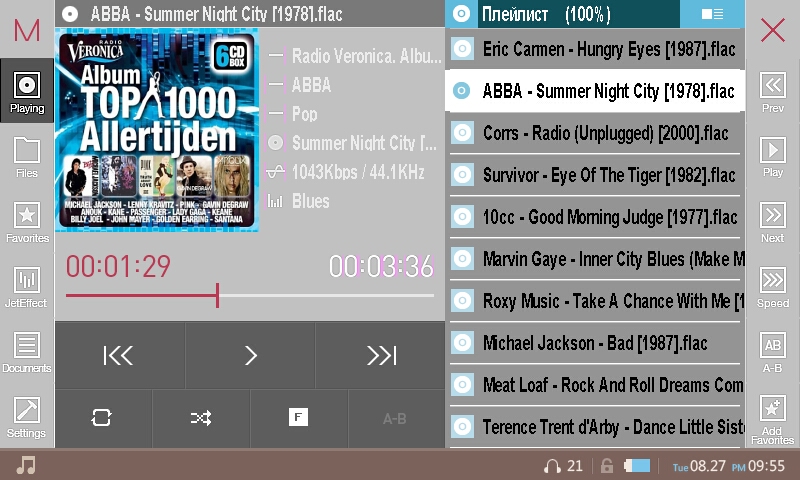Screen dimensions: 800x480
Task: Select Terence Trent d'Arby track
Action: pos(595,427)
